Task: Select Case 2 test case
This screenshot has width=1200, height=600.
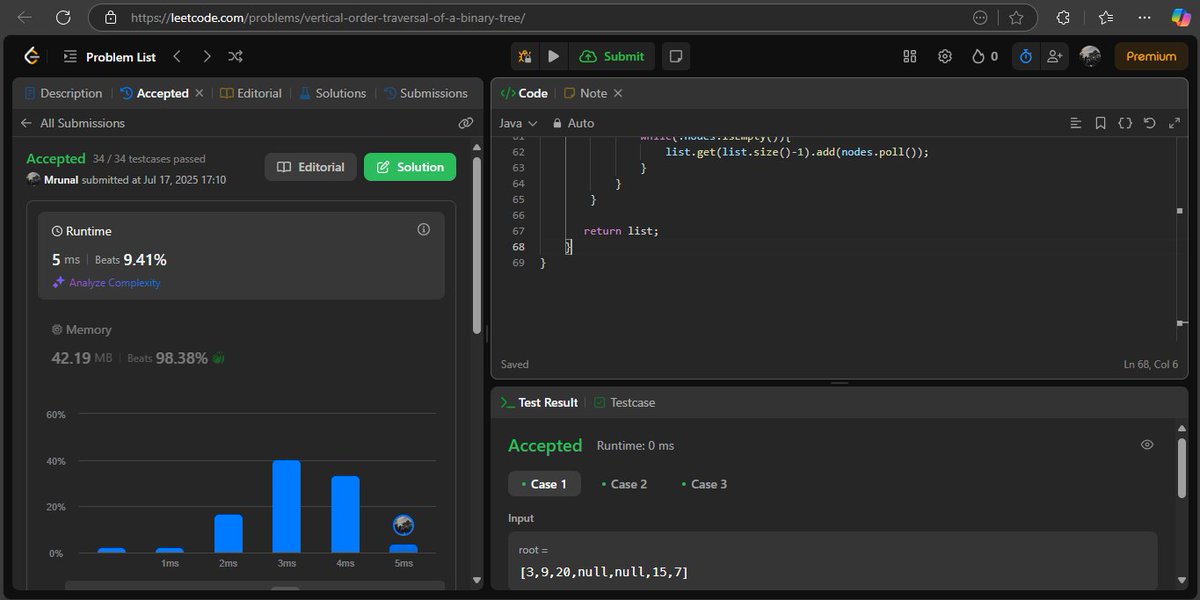Action: [624, 484]
